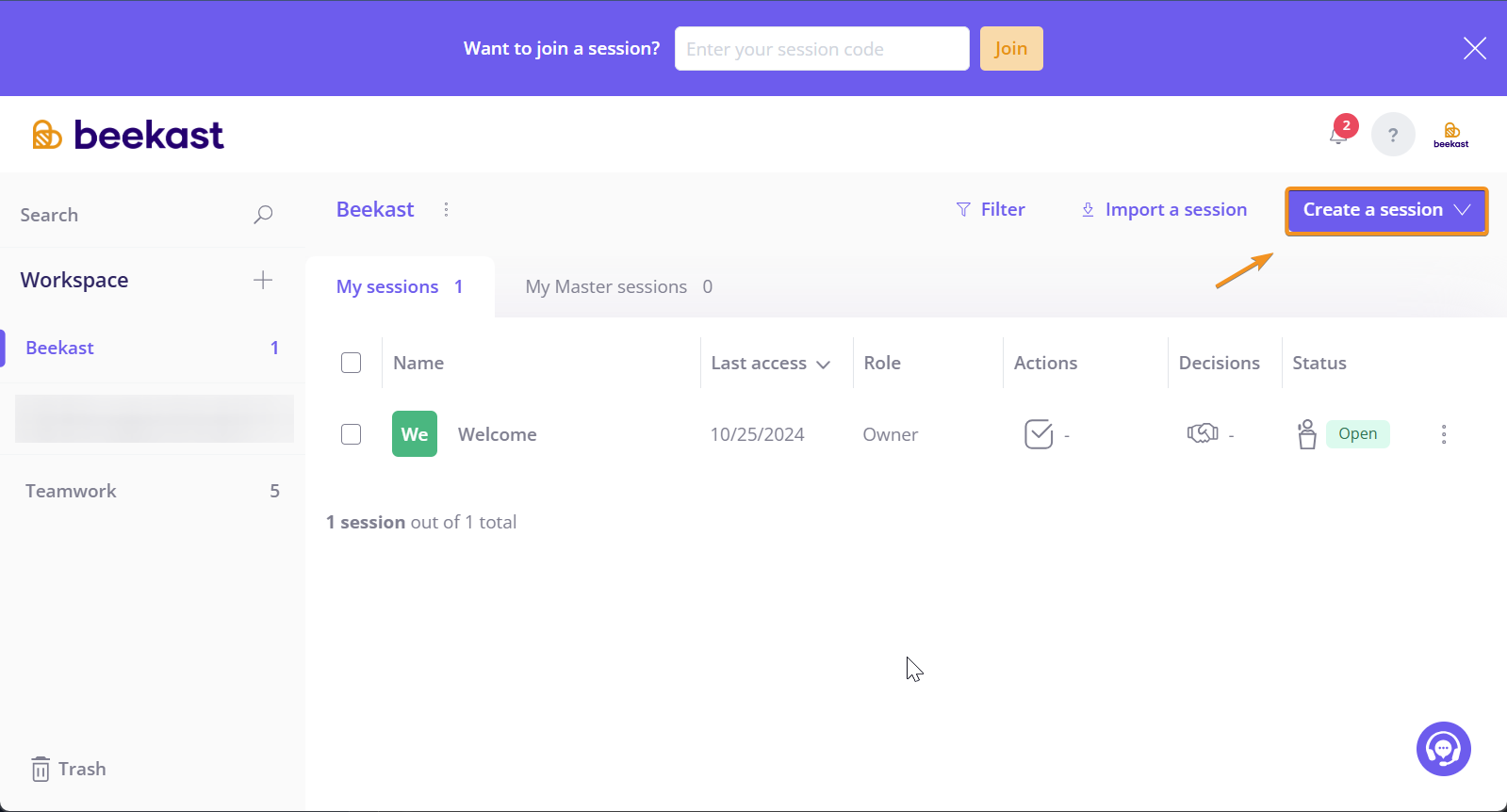Screen dimensions: 1507x812
Task: Click the Actions checkmark icon in Welcome row
Action: pyautogui.click(x=1039, y=434)
